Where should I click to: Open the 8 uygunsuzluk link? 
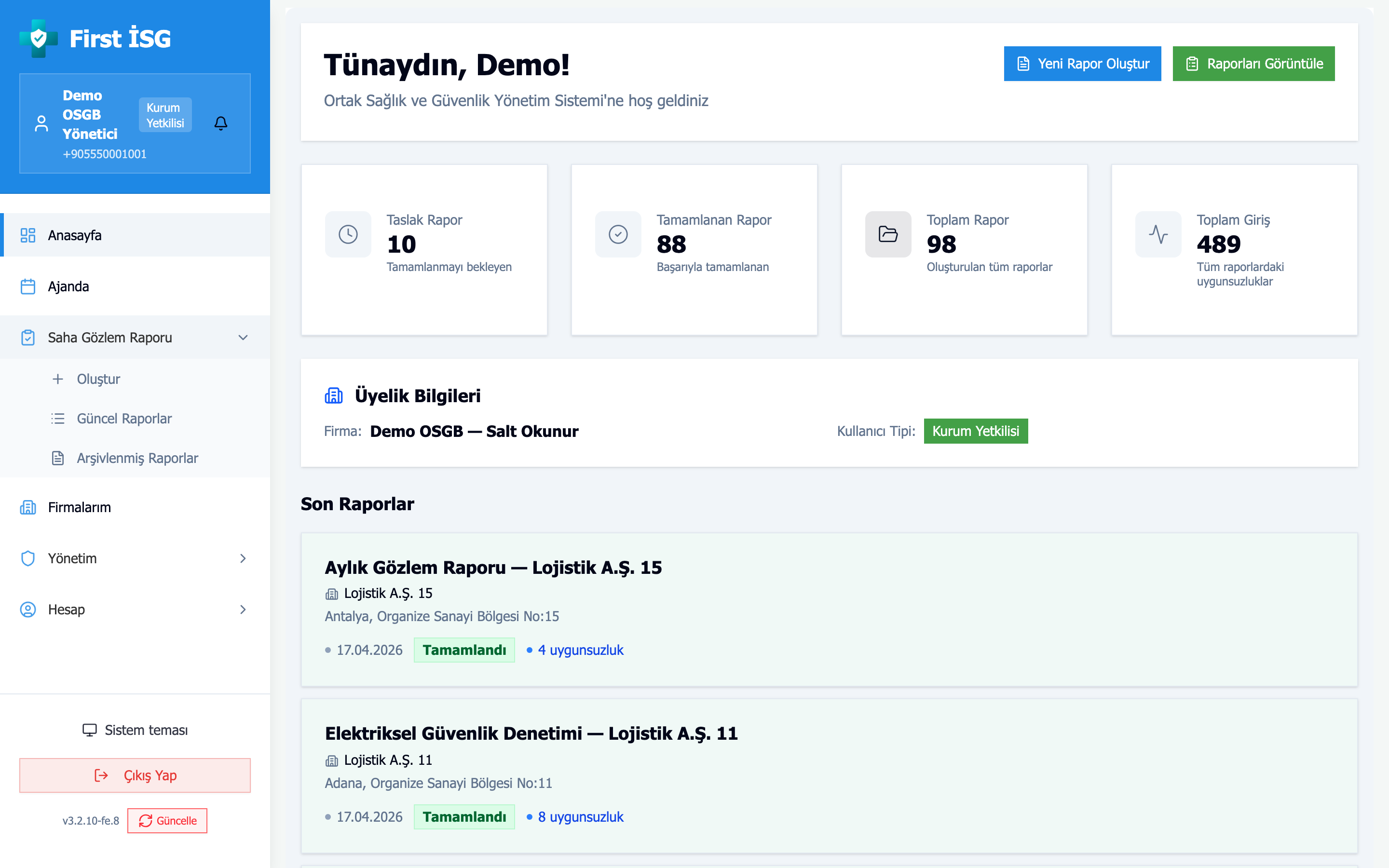(x=580, y=816)
